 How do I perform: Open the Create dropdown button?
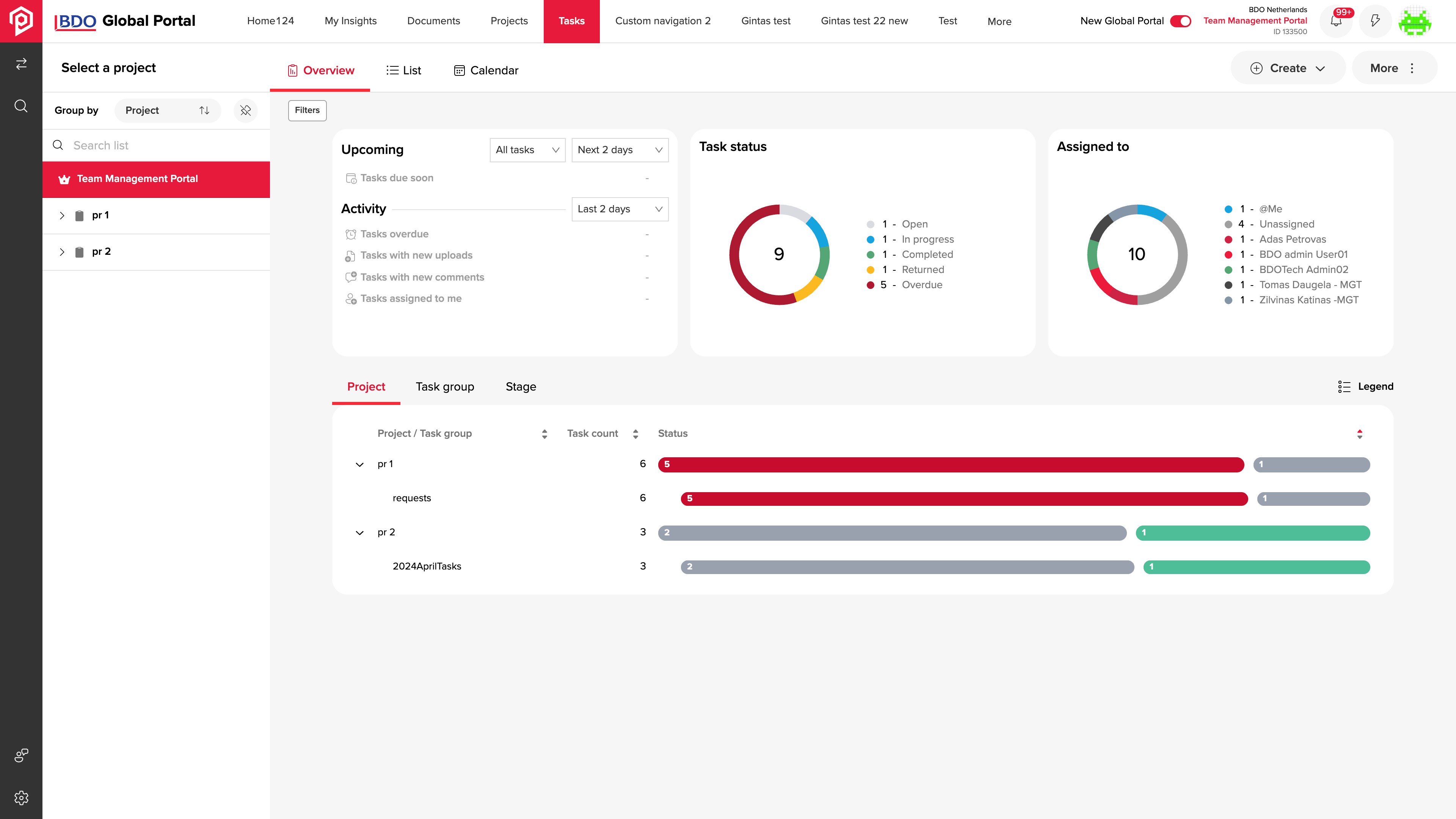tap(1288, 68)
